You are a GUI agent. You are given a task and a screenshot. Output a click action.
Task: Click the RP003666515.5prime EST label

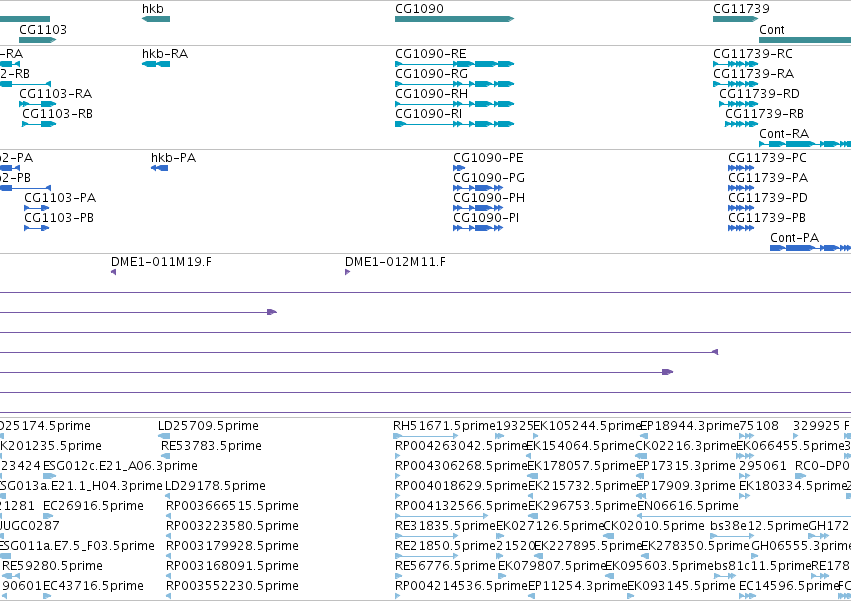232,506
